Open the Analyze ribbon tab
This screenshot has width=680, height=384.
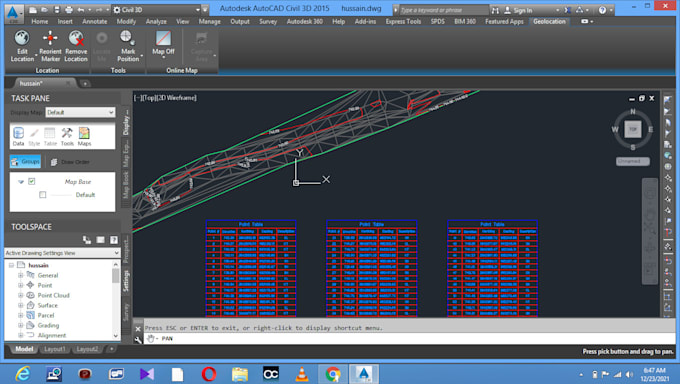156,21
